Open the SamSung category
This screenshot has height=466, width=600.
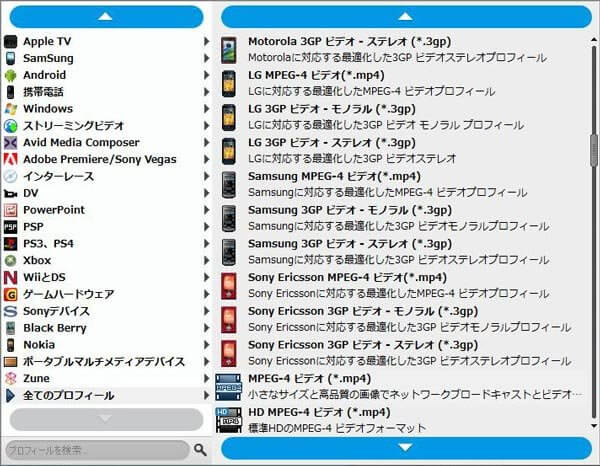107,58
